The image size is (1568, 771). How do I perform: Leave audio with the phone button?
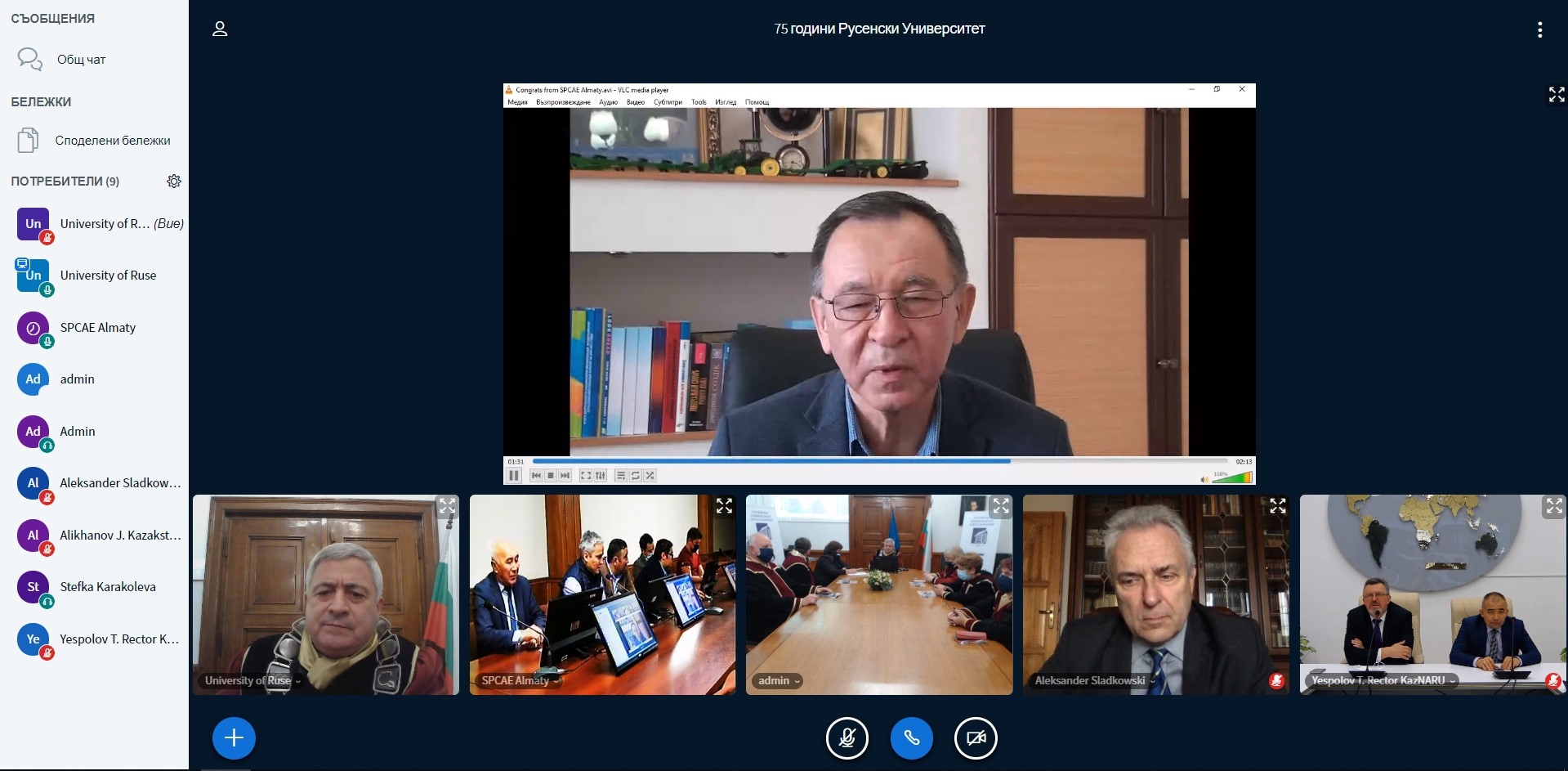coord(911,738)
